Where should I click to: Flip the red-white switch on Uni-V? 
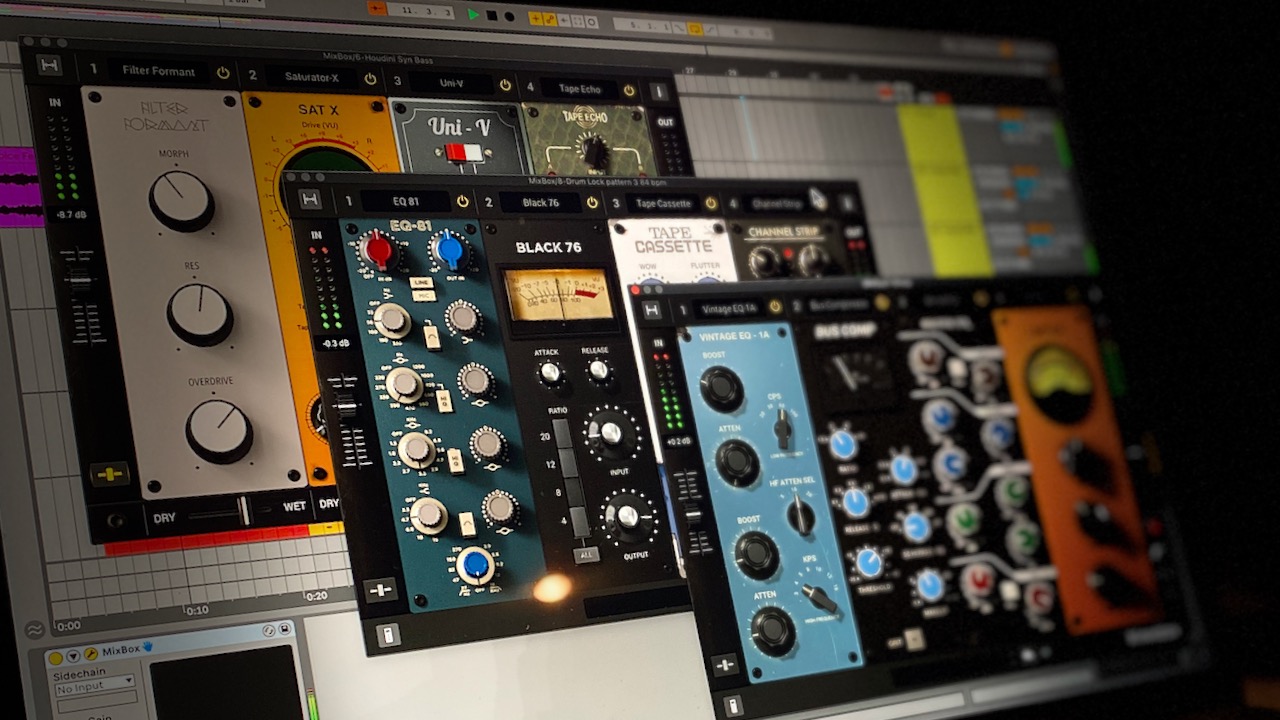point(464,152)
